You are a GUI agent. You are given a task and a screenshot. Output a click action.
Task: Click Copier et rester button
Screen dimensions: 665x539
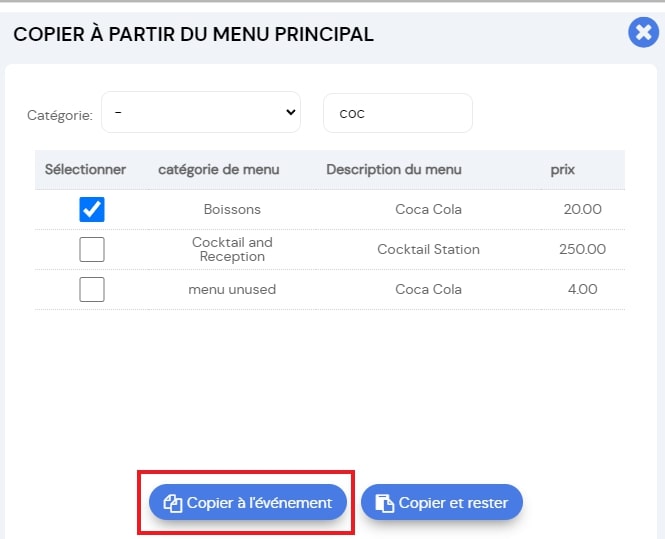click(x=441, y=503)
